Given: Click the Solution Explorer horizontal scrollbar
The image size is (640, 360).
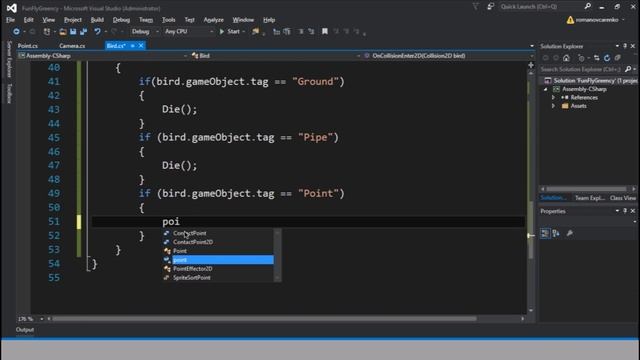Looking at the screenshot, I should tap(587, 189).
